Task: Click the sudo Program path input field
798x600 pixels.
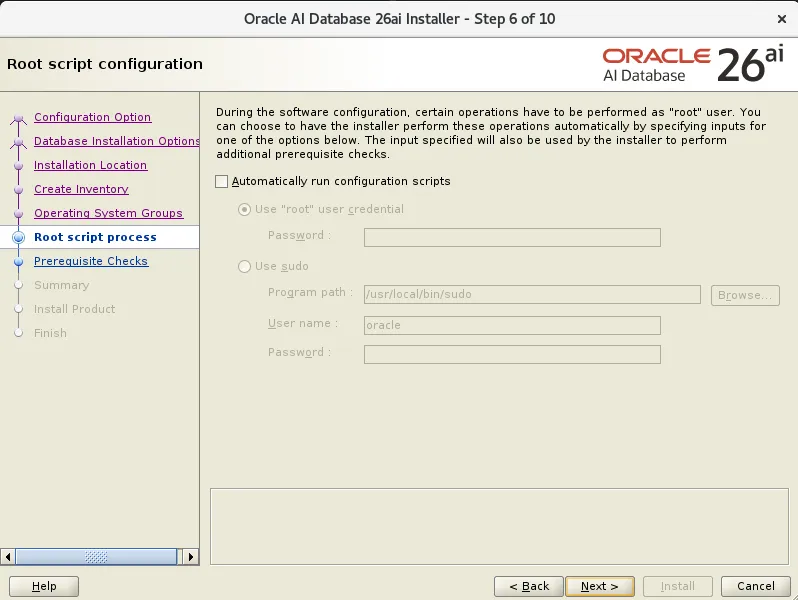Action: click(x=532, y=295)
